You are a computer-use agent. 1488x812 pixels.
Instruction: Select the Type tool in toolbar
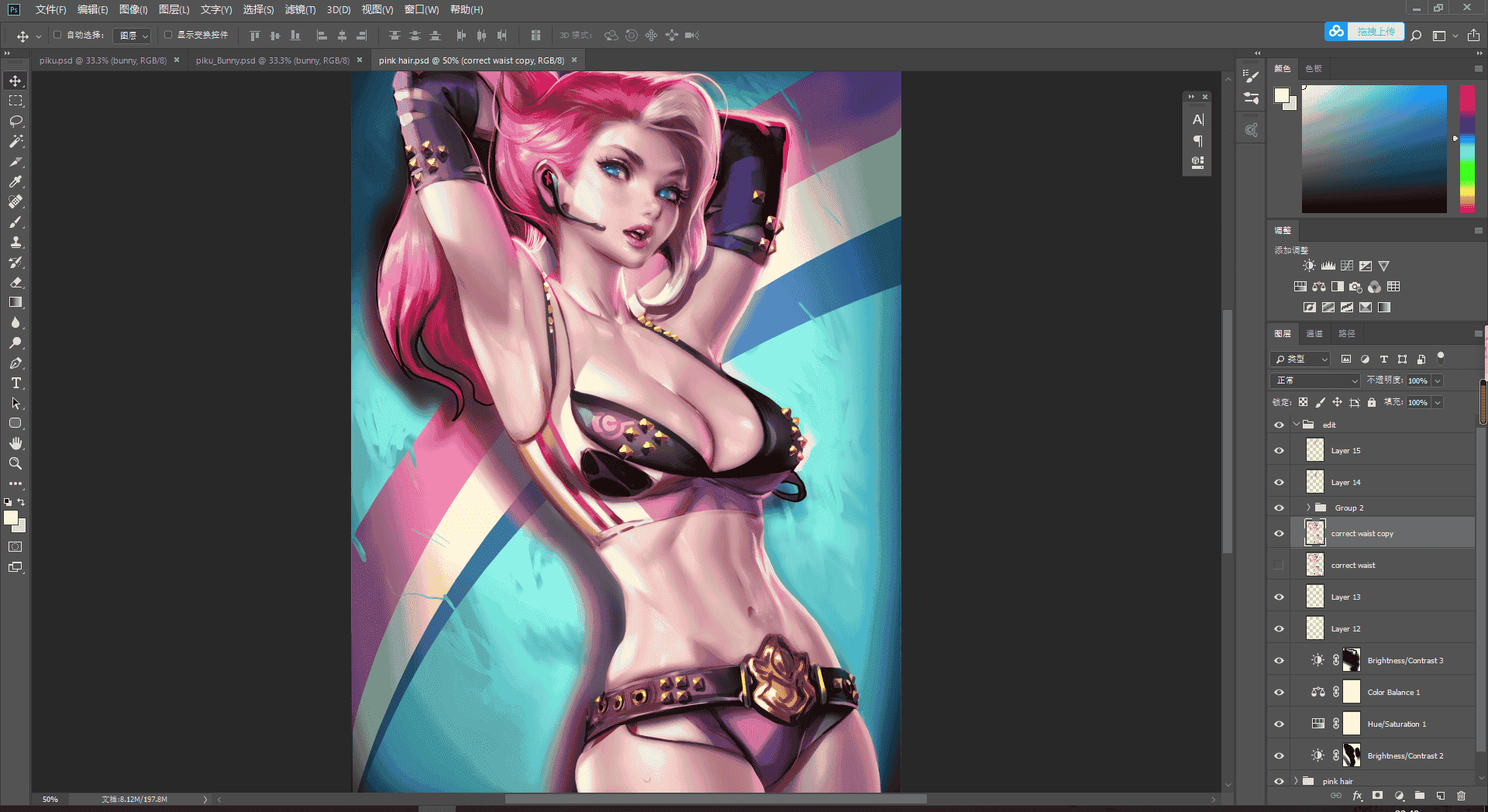coord(15,383)
